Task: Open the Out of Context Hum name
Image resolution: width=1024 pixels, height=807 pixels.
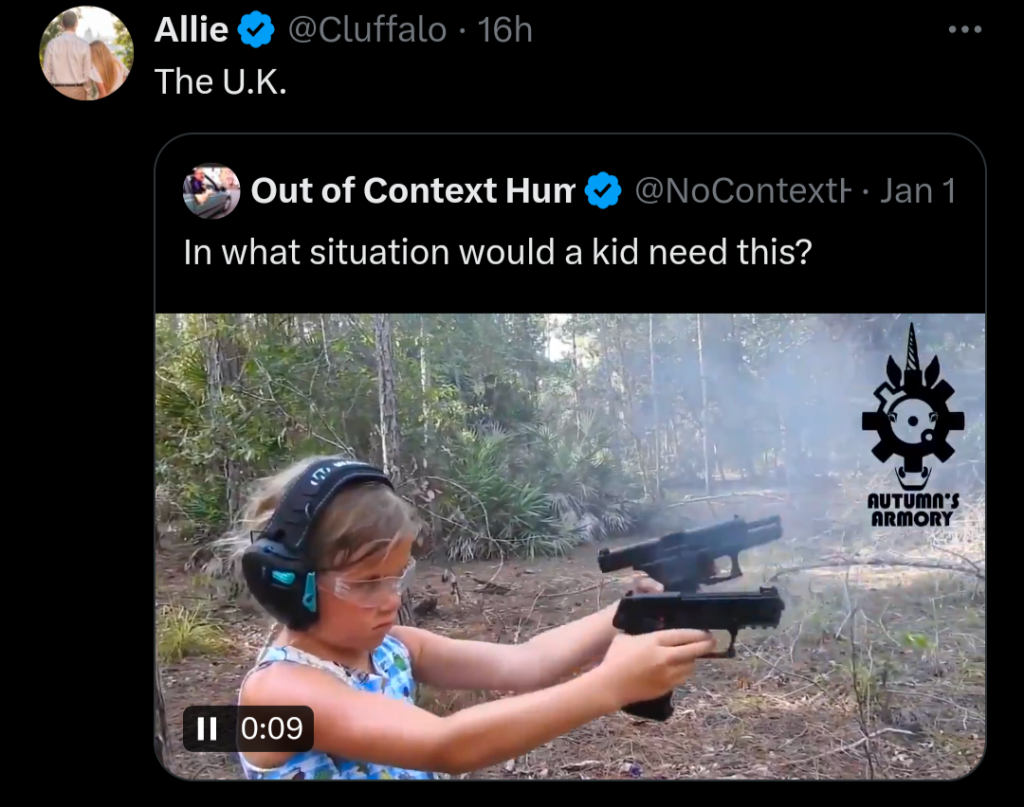Action: pyautogui.click(x=413, y=191)
